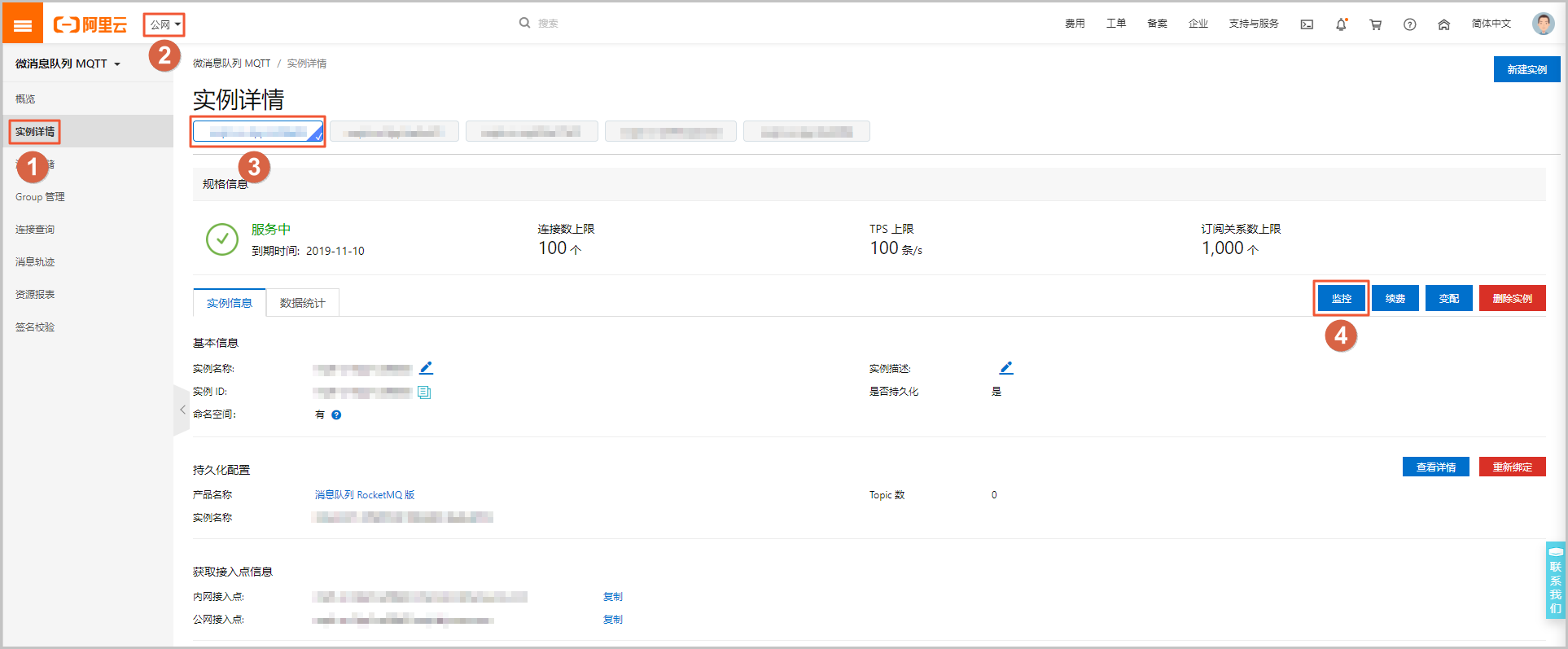1568x649 pixels.
Task: Switch to the 数据统计 tab
Action: (303, 302)
